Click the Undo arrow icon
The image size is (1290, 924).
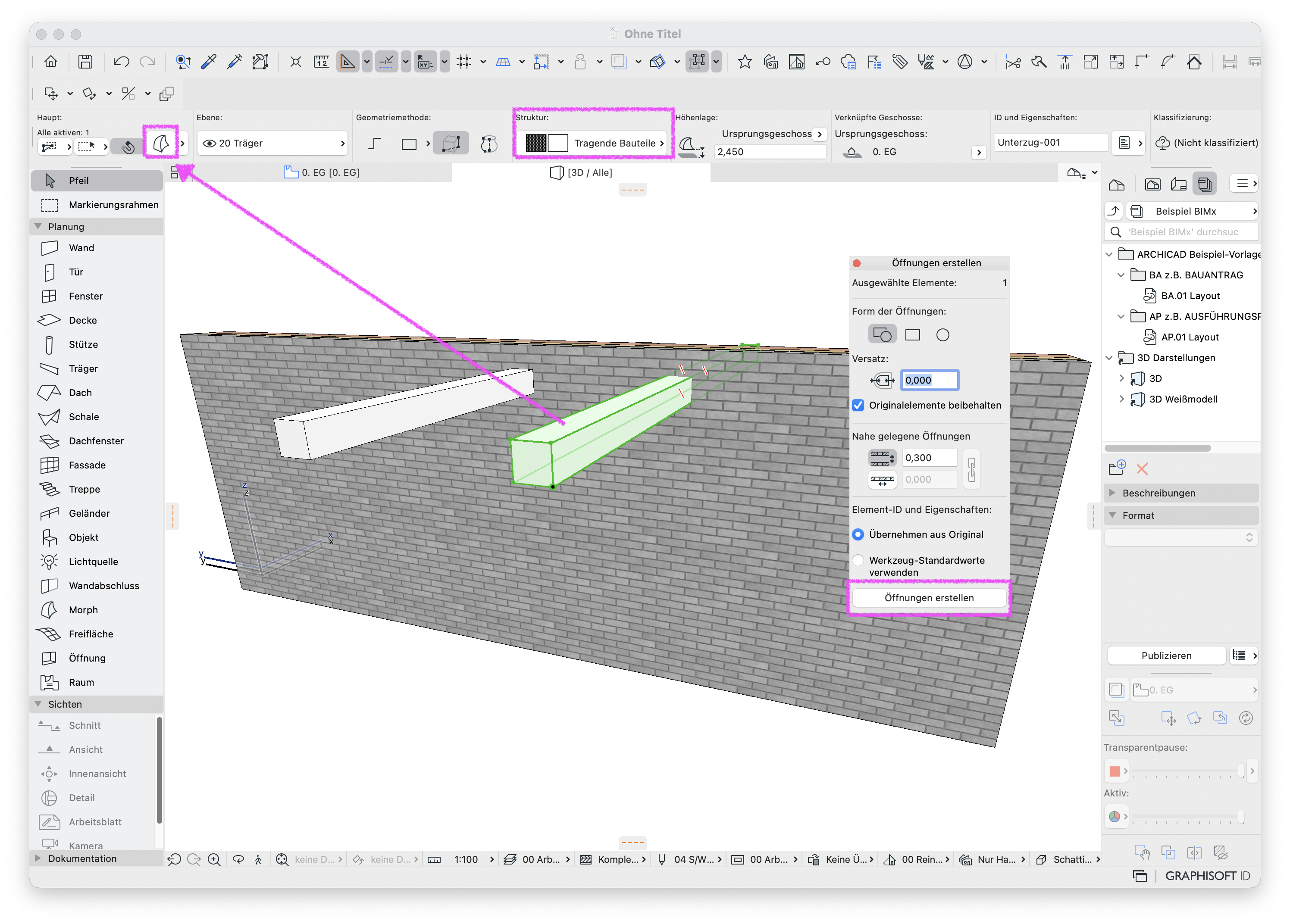pos(121,61)
